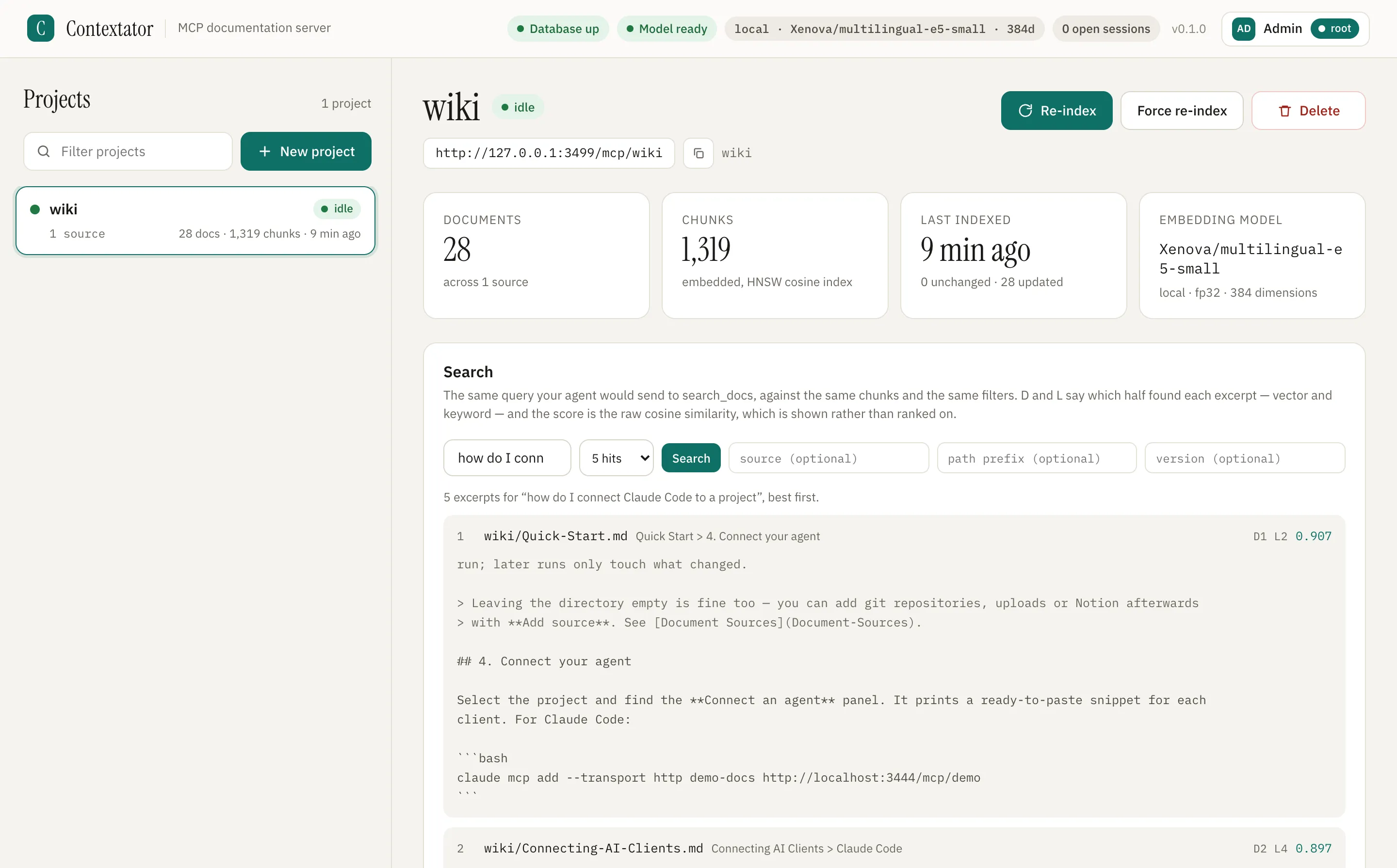This screenshot has width=1397, height=868.
Task: Click the Force re-index button
Action: point(1182,111)
